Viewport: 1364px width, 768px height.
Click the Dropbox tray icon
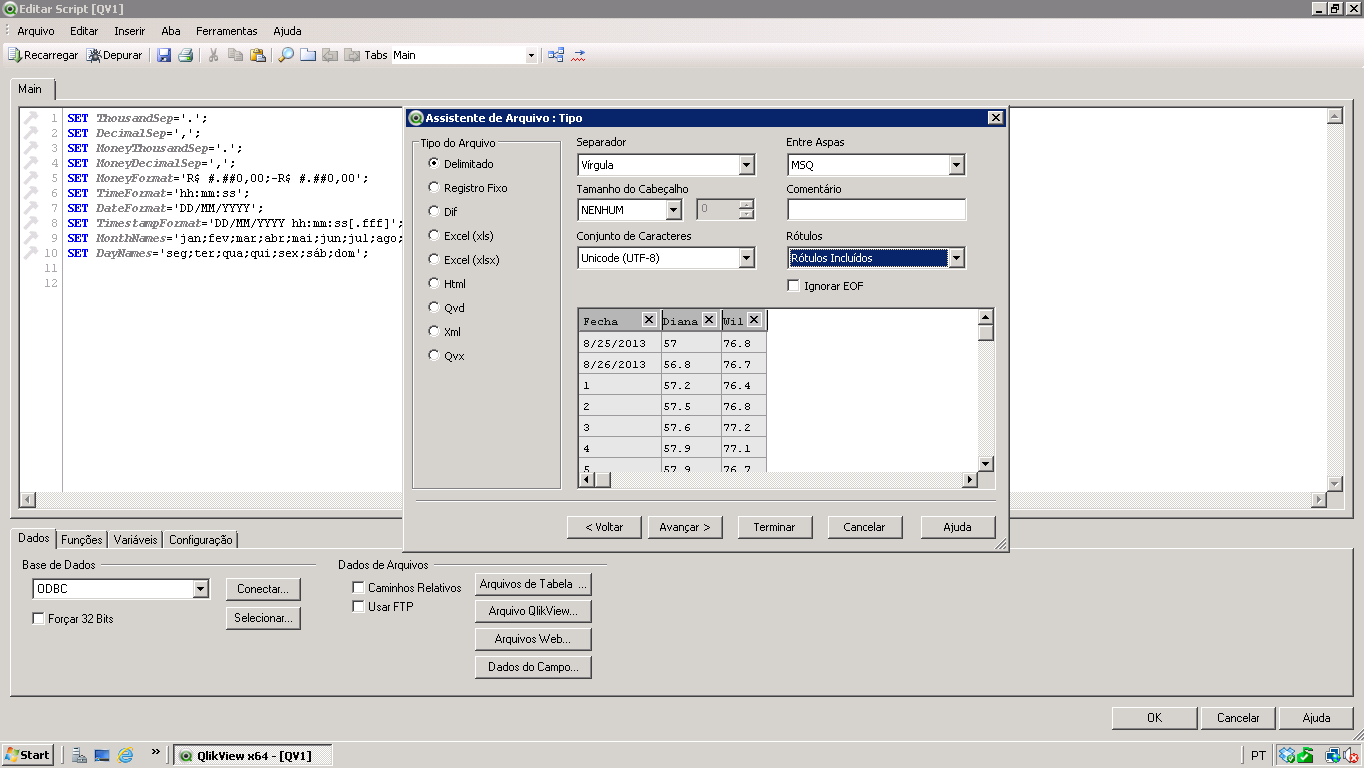(x=1287, y=755)
